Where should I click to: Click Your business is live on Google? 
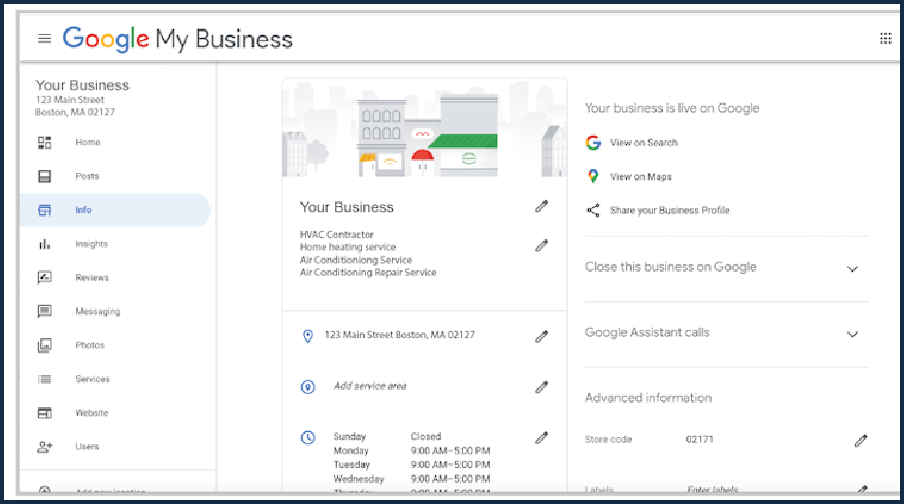pos(672,108)
